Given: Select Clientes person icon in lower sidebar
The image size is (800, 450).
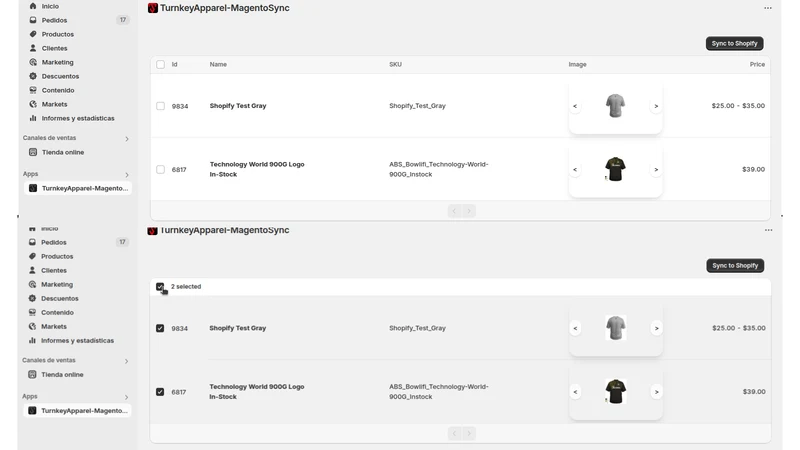Looking at the screenshot, I should (32, 270).
